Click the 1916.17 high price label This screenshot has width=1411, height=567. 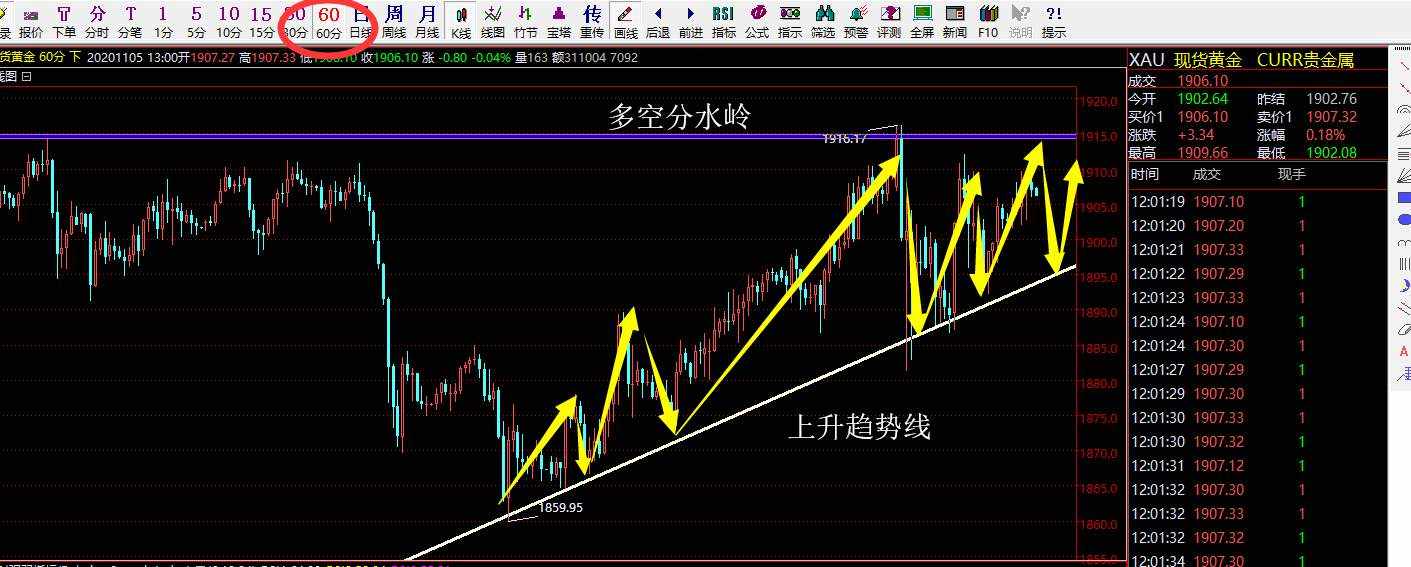[845, 138]
